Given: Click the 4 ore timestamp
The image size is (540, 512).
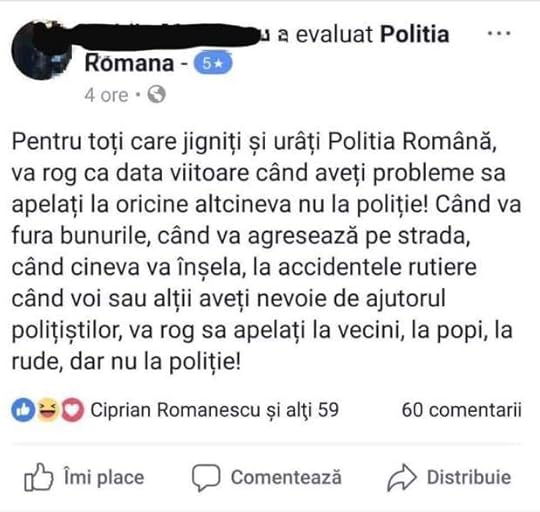Looking at the screenshot, I should (106, 95).
